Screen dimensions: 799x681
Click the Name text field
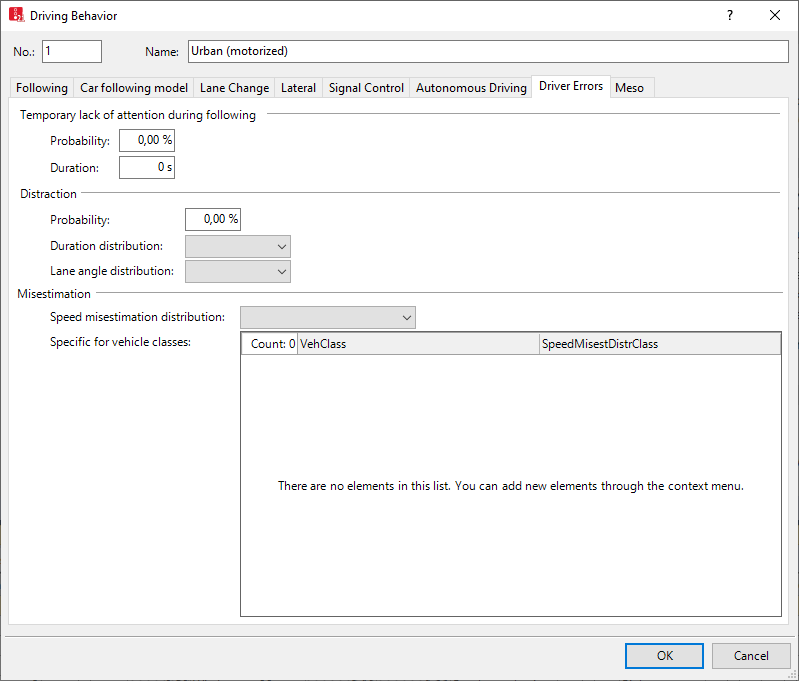pos(487,51)
